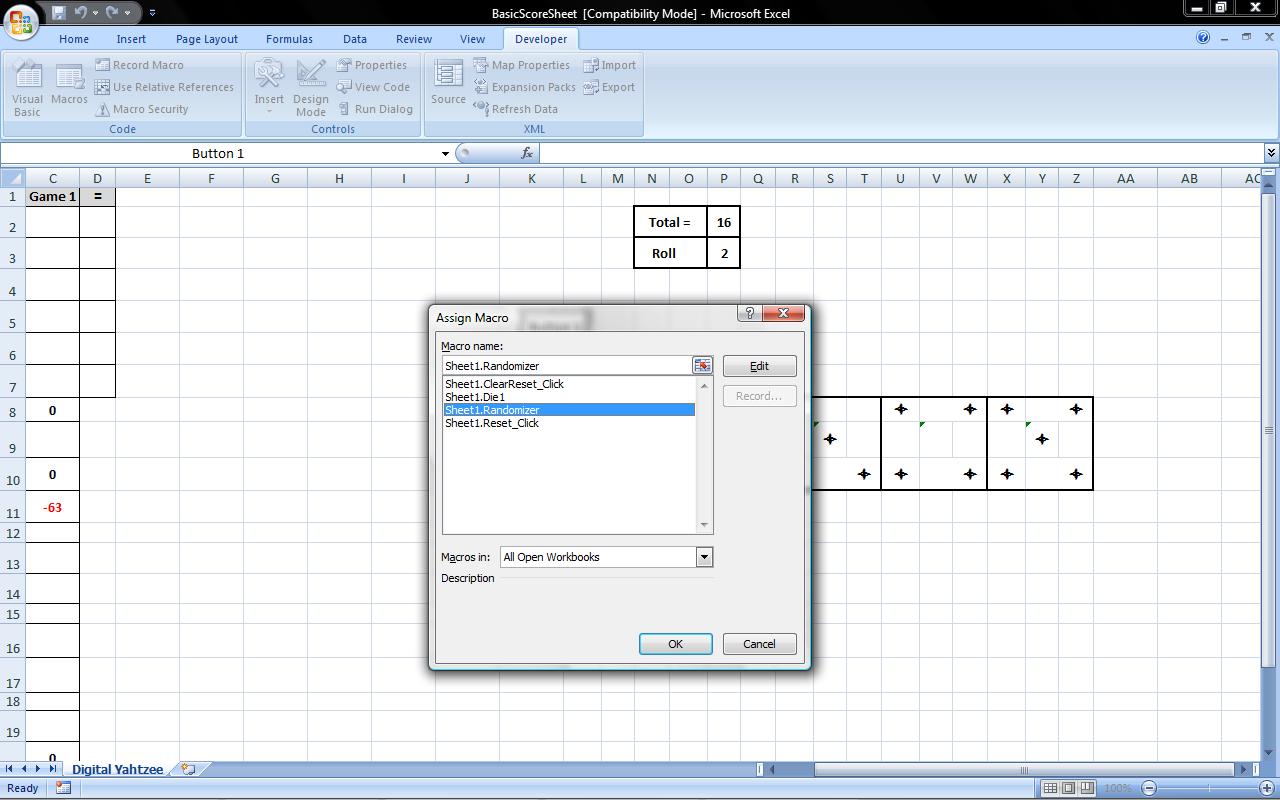This screenshot has width=1280, height=800.
Task: Open the Macros in dropdown
Action: (x=704, y=557)
